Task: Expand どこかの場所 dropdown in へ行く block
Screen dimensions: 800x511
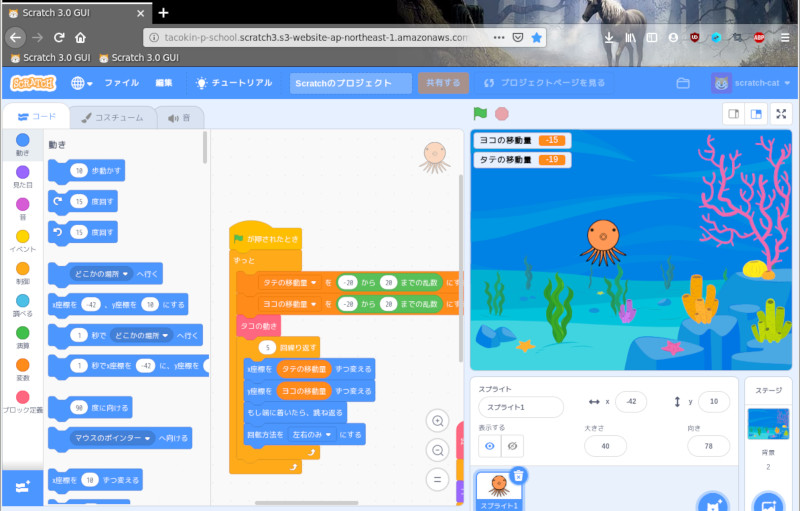Action: 101,274
